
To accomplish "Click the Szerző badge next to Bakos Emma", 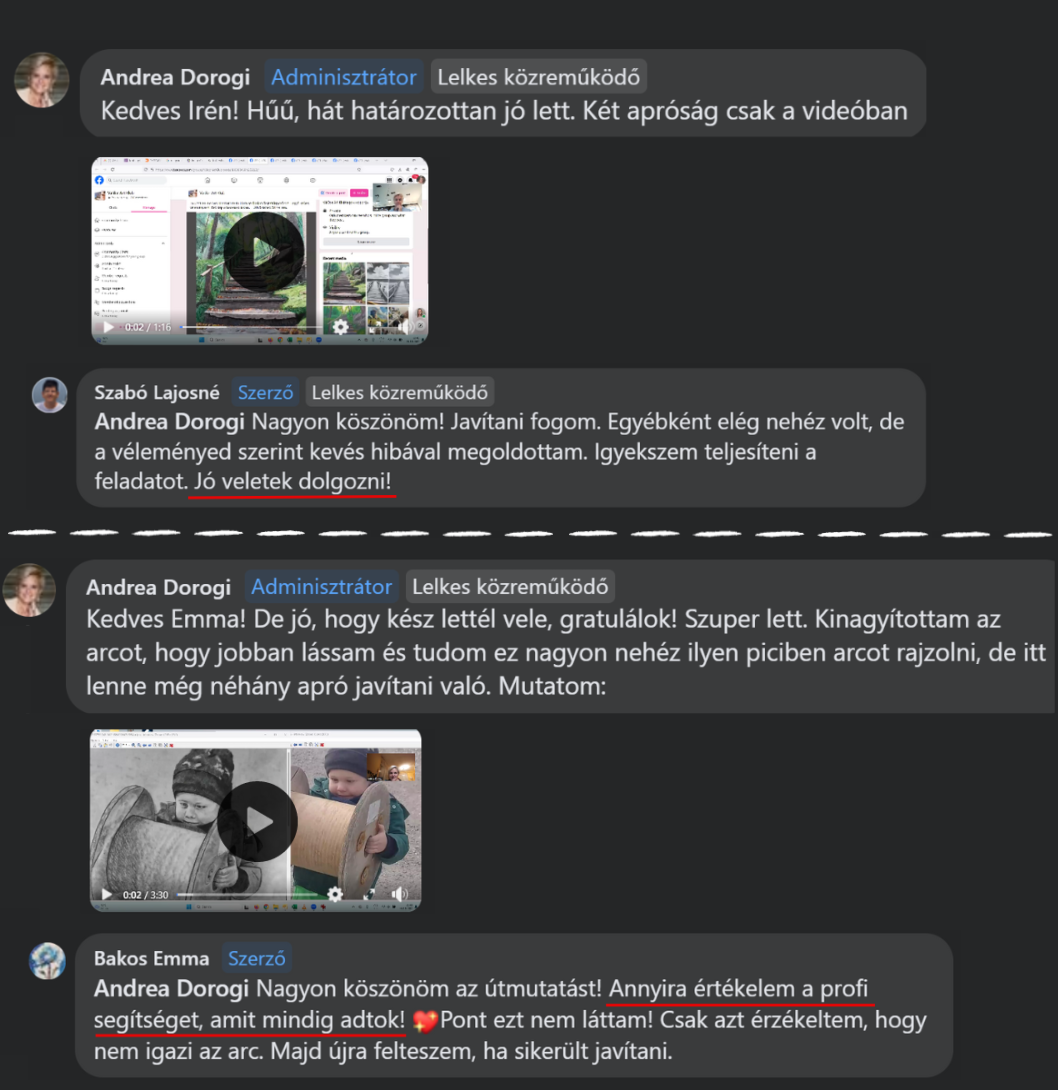I will click(257, 959).
